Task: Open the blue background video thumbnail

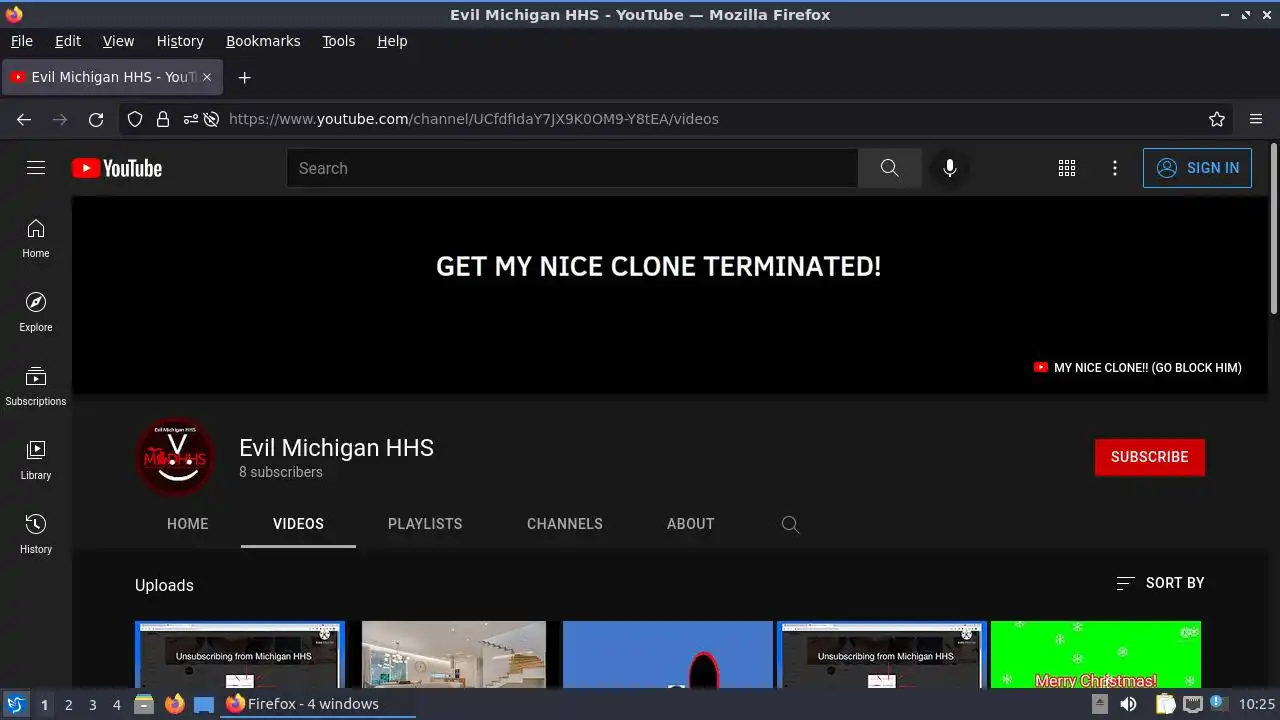Action: coord(668,654)
